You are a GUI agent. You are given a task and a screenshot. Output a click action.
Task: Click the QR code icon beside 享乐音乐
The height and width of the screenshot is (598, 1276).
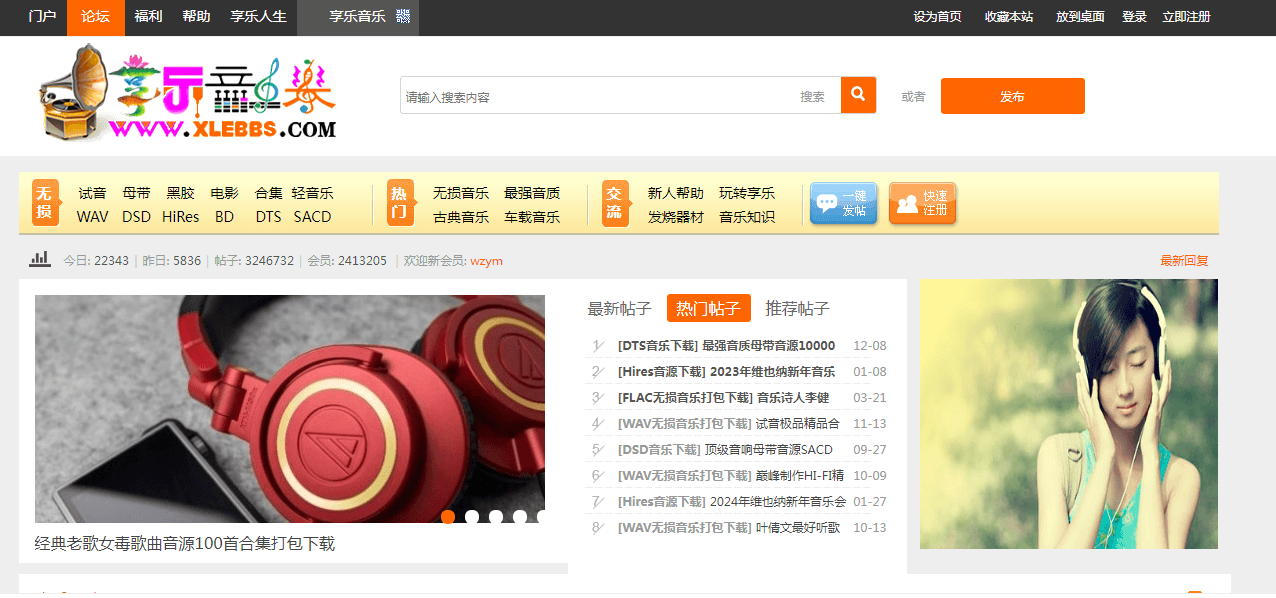pos(402,17)
